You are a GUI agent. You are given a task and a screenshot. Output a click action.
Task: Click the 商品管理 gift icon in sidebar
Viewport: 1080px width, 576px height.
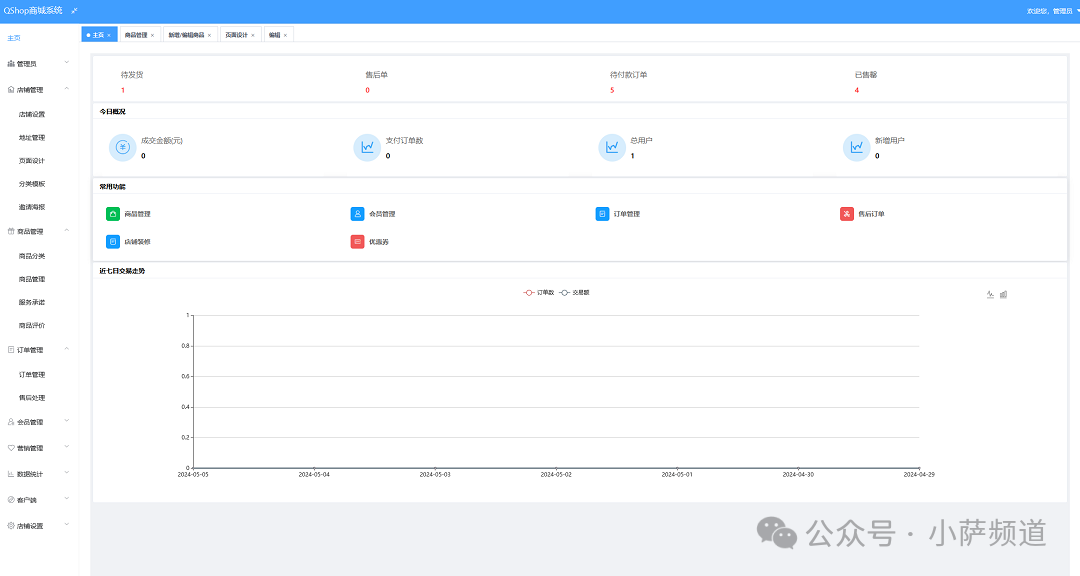[10, 231]
